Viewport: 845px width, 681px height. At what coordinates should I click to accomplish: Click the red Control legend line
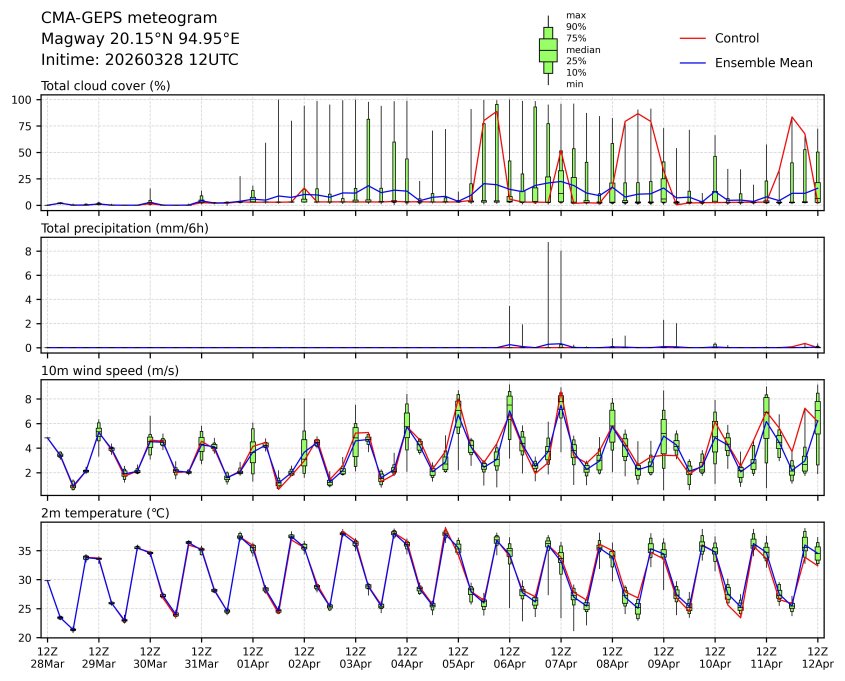(x=693, y=38)
